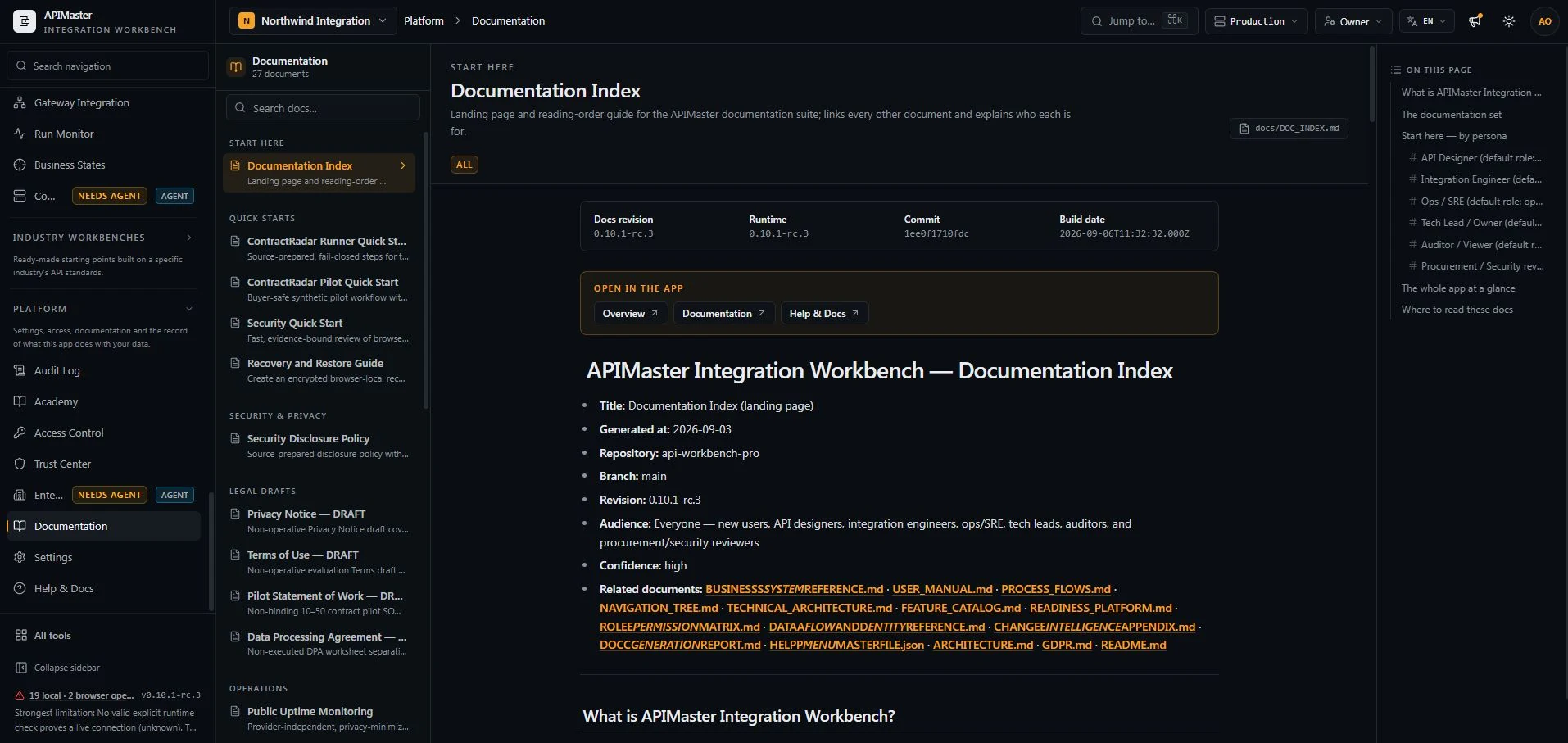Open the Security Quick Start document
This screenshot has width=1568, height=743.
pyautogui.click(x=319, y=330)
